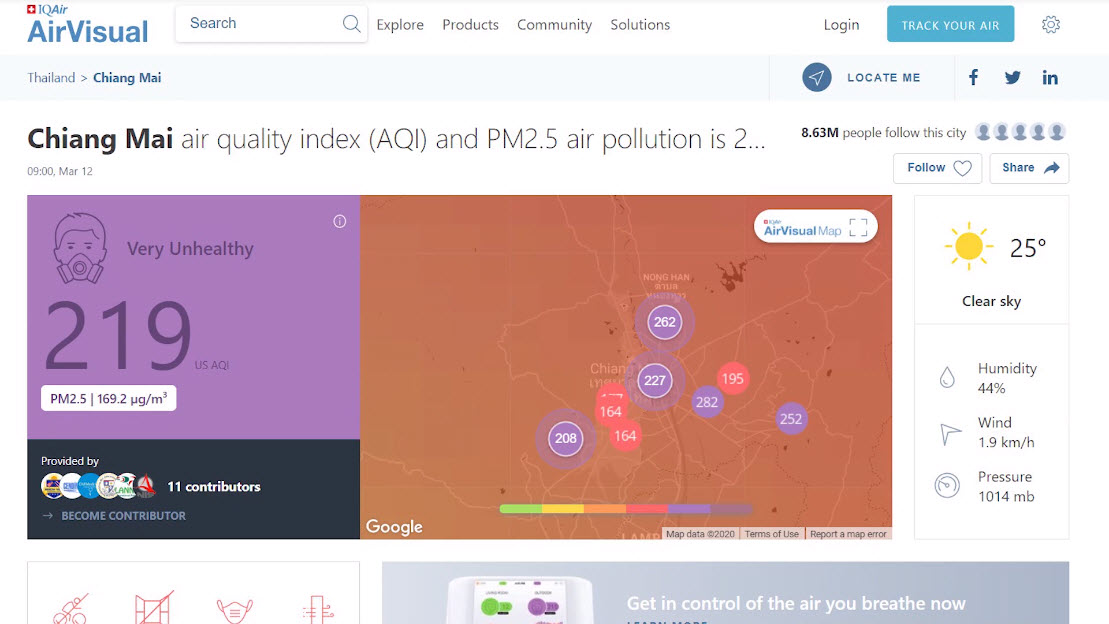Click the Share button
Screen dimensions: 1109x624
(x=1029, y=168)
